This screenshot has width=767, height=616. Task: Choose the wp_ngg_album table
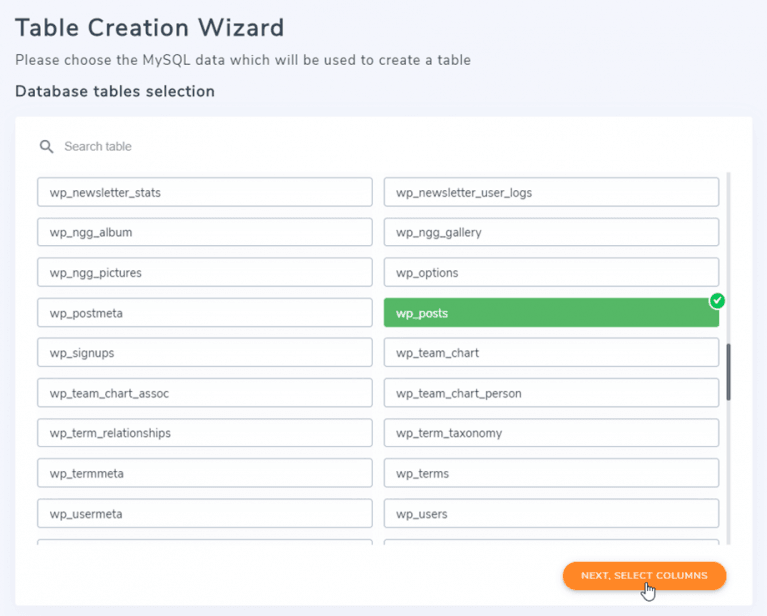204,232
